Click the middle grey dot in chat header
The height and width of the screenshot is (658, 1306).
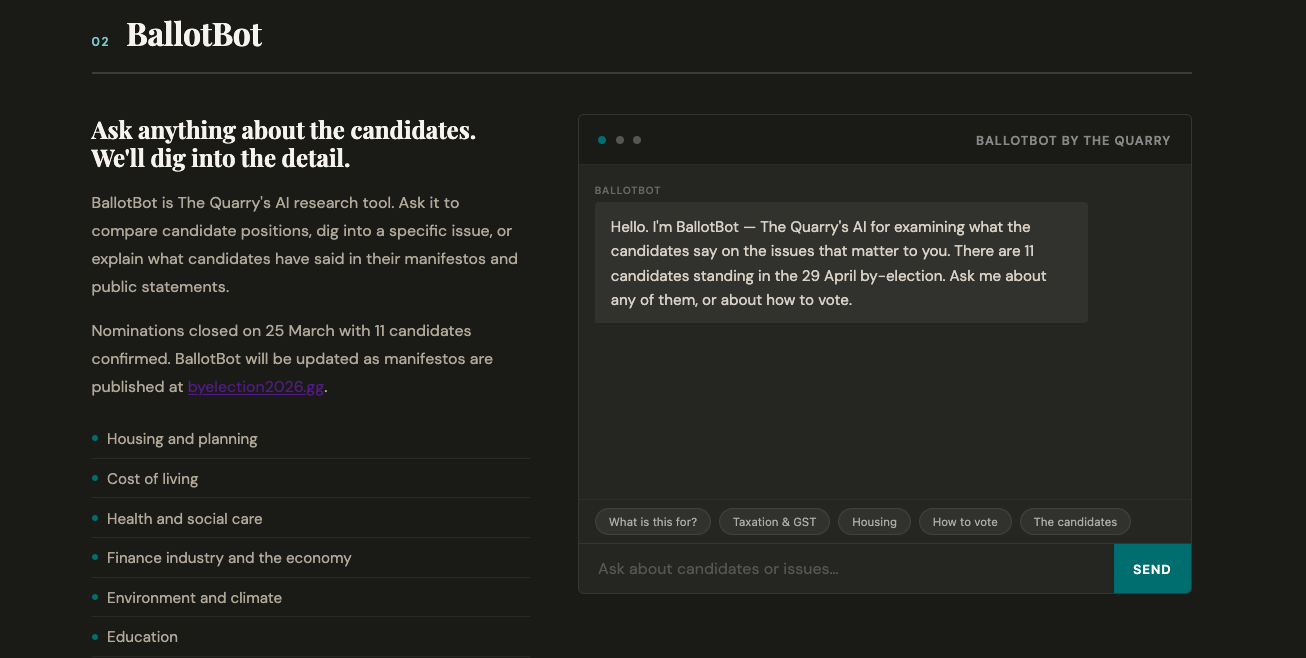(x=620, y=140)
